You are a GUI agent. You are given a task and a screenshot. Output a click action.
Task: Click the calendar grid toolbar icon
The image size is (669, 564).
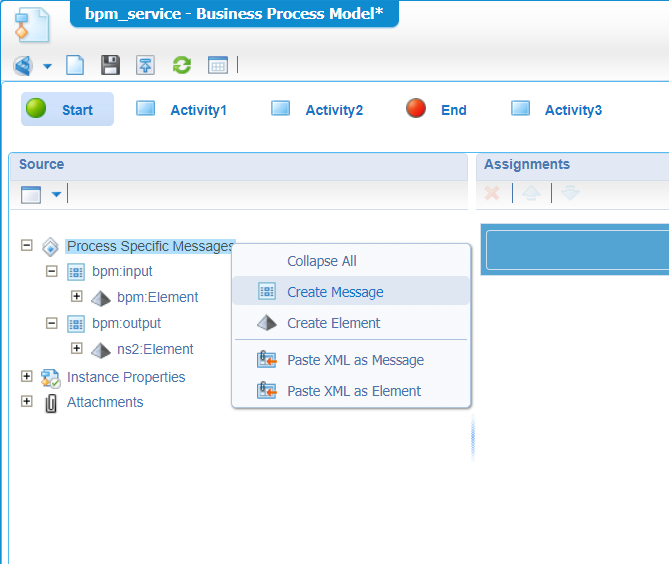pyautogui.click(x=218, y=66)
